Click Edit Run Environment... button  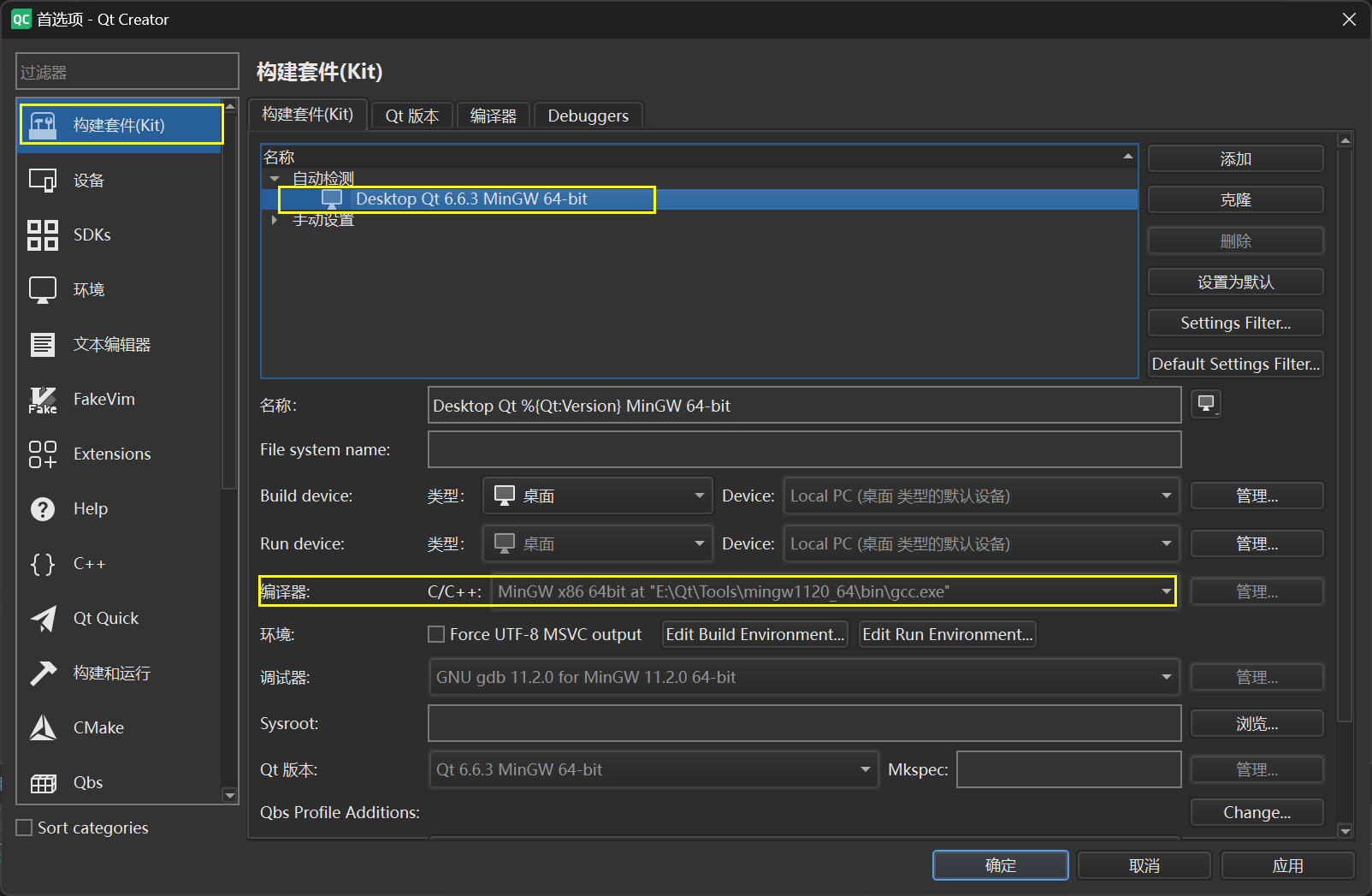pos(948,634)
